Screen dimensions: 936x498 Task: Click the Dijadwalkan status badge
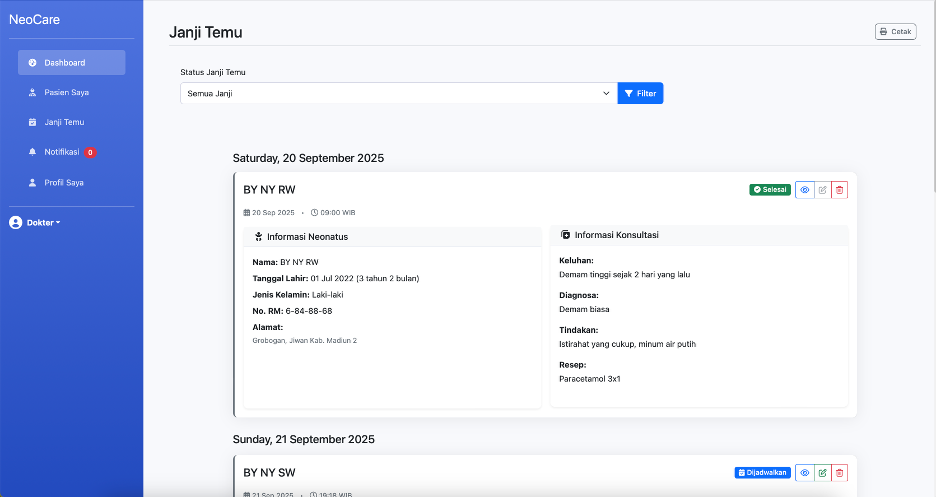click(762, 472)
